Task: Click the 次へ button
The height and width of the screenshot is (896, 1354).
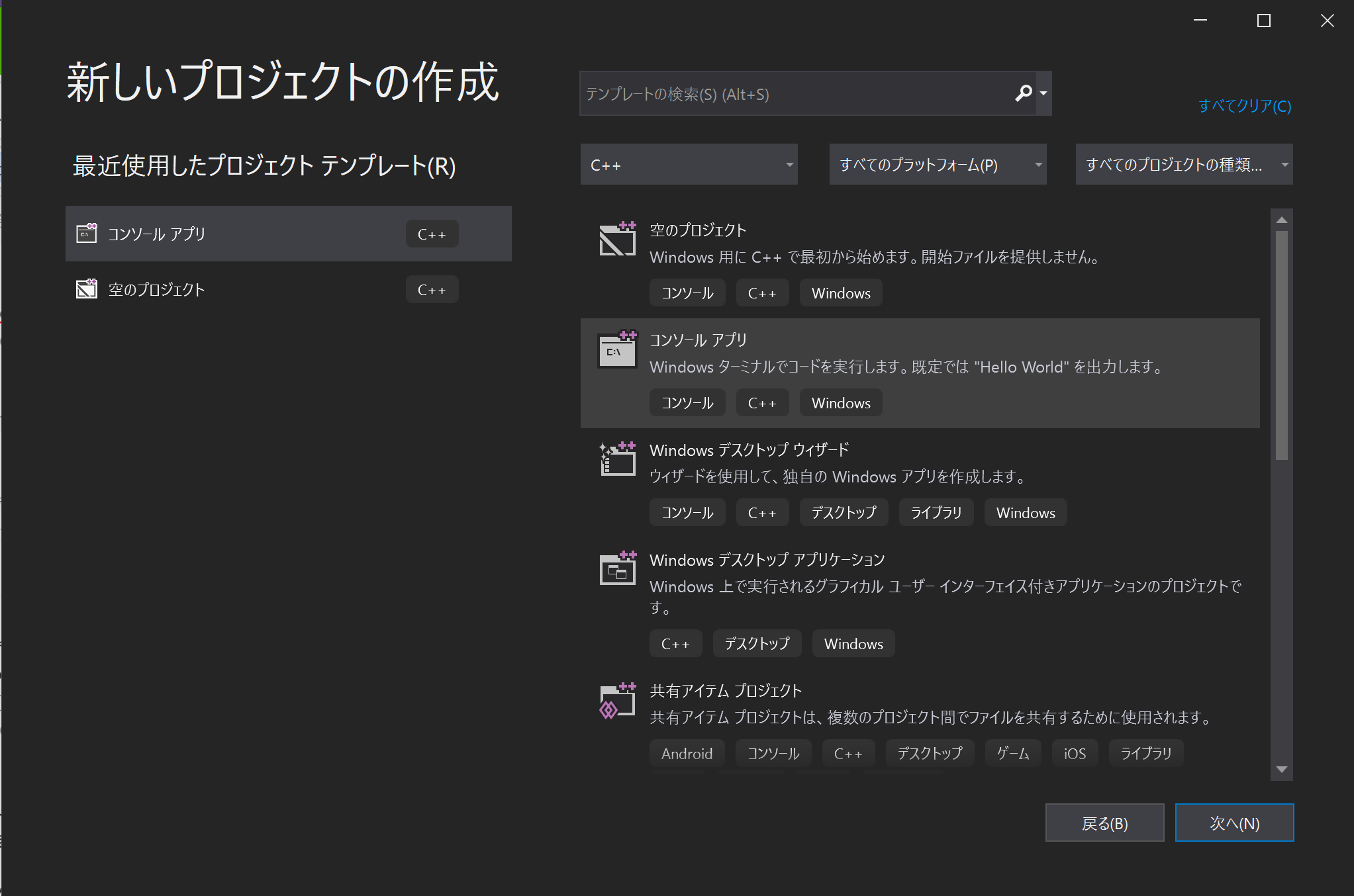Action: pos(1234,823)
